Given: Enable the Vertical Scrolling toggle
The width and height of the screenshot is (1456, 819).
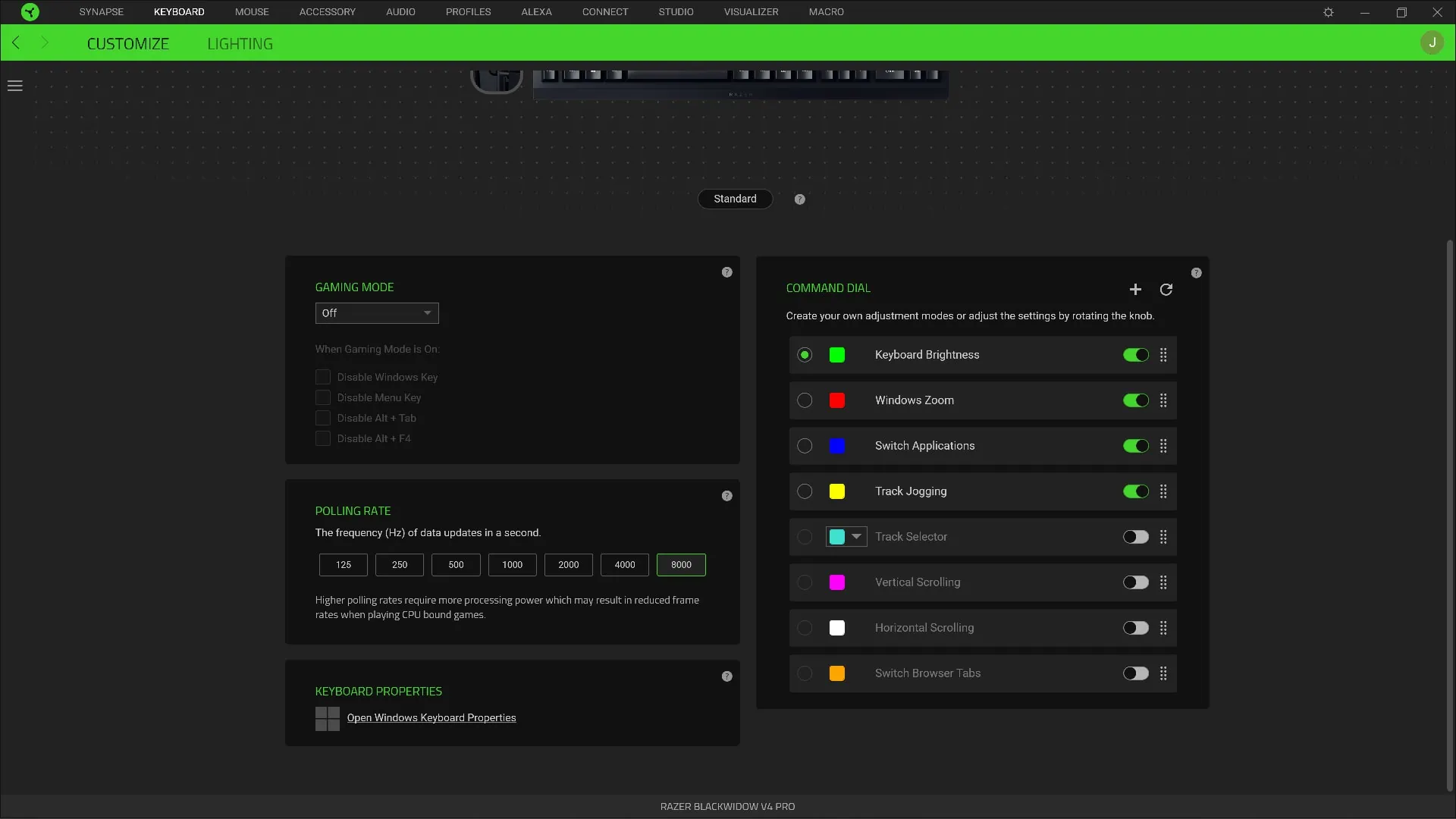Looking at the screenshot, I should pyautogui.click(x=1135, y=582).
